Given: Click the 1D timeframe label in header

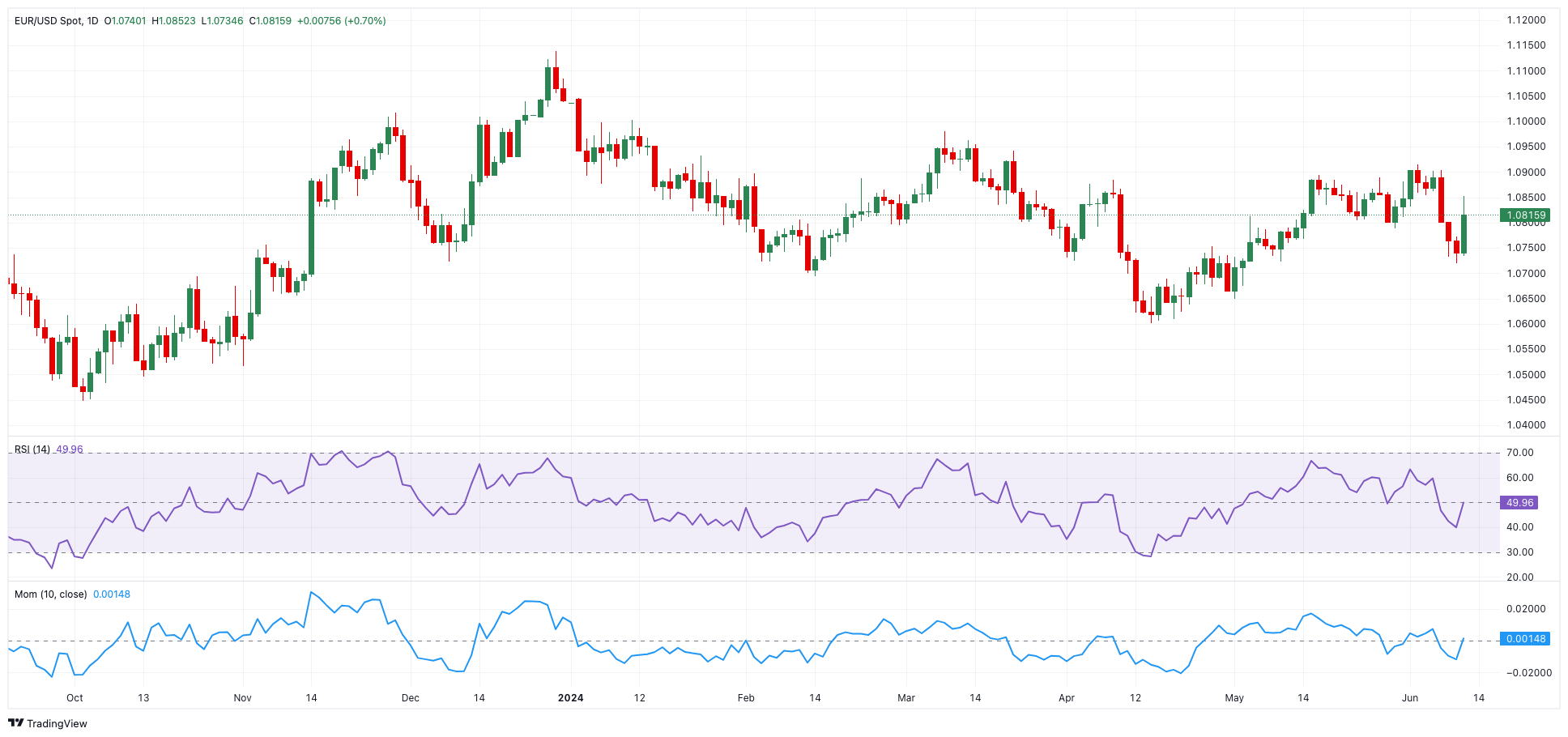Looking at the screenshot, I should (92, 21).
